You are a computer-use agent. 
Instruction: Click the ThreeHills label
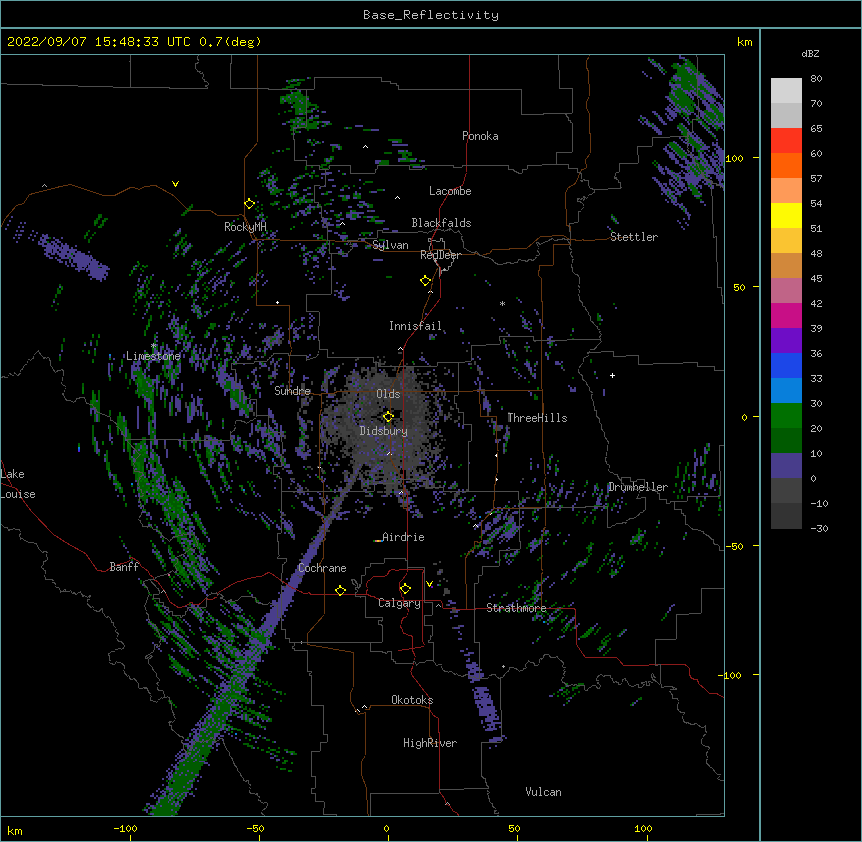(537, 418)
